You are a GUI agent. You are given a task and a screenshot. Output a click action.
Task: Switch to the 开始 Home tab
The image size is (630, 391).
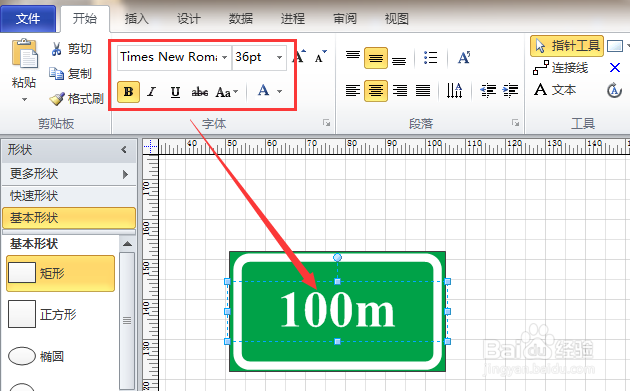pyautogui.click(x=85, y=18)
